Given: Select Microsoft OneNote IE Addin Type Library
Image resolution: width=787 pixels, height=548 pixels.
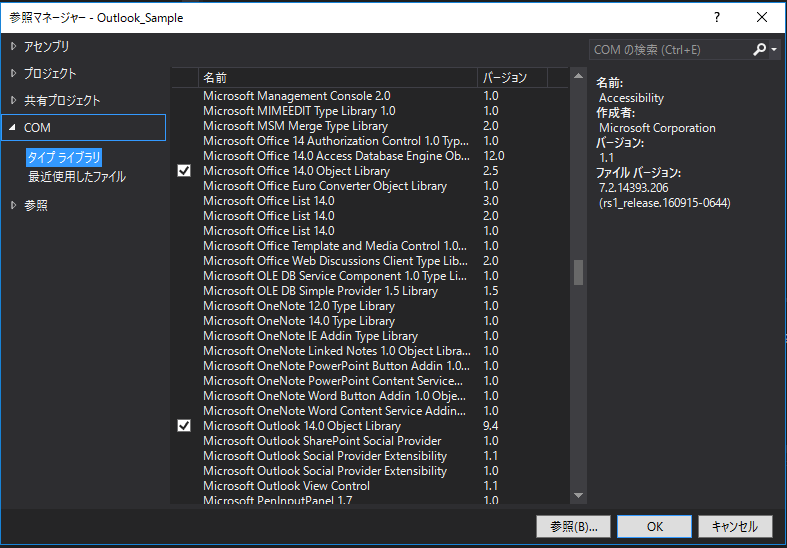Looking at the screenshot, I should point(370,336).
